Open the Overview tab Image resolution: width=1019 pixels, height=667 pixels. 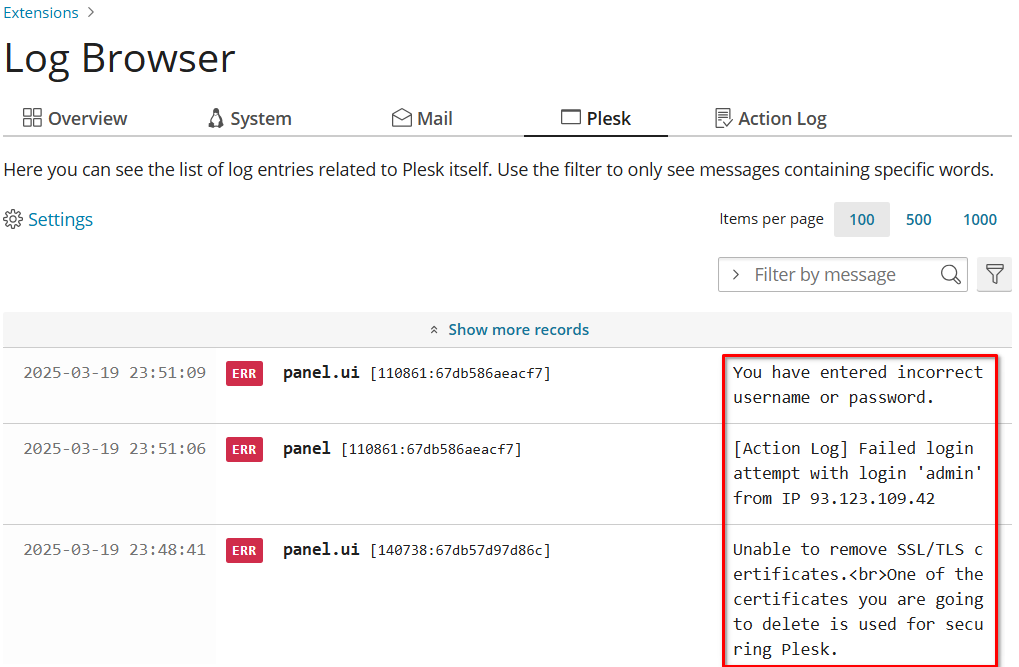pos(75,118)
